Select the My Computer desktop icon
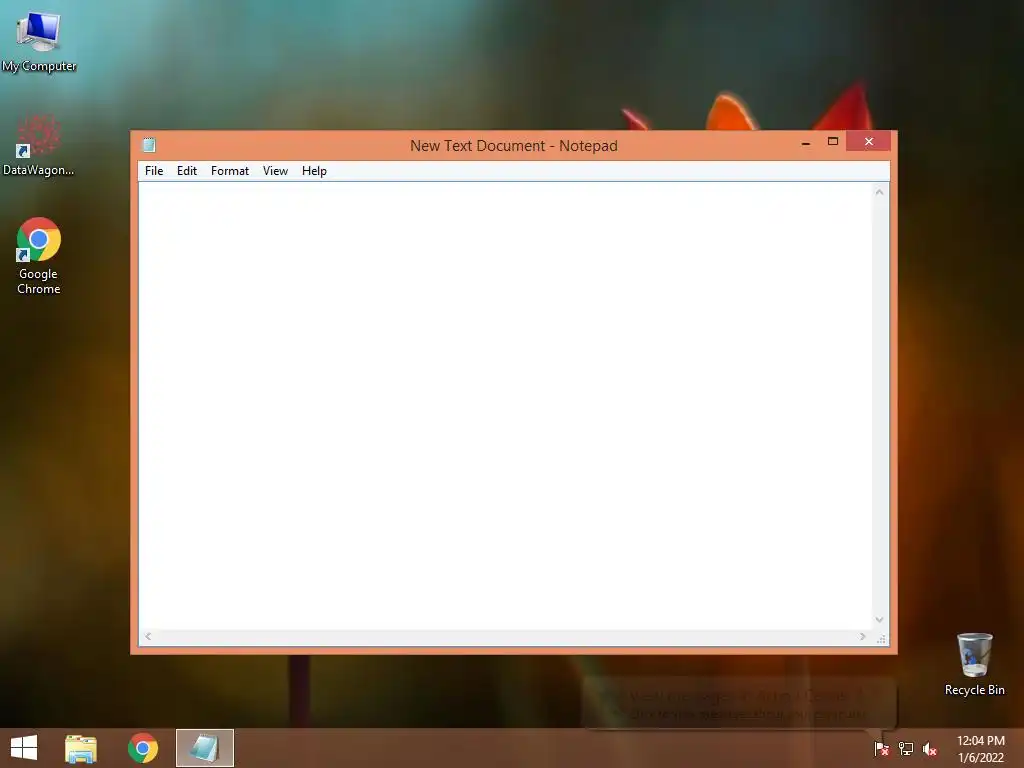 [39, 41]
